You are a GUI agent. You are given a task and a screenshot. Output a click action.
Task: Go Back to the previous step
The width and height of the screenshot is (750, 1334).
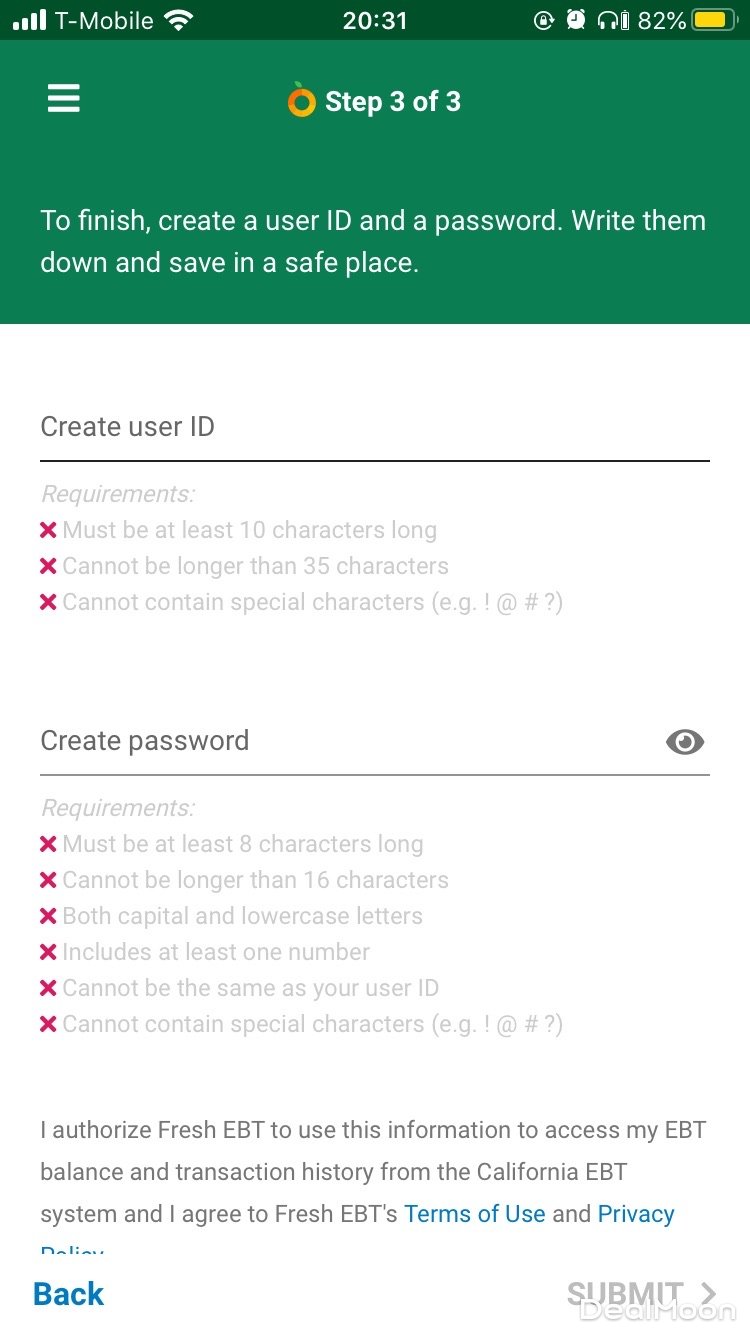(x=68, y=1294)
